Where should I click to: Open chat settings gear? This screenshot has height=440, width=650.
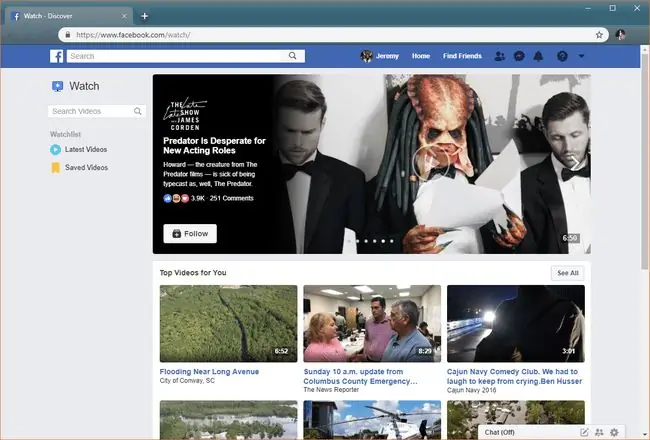point(614,432)
